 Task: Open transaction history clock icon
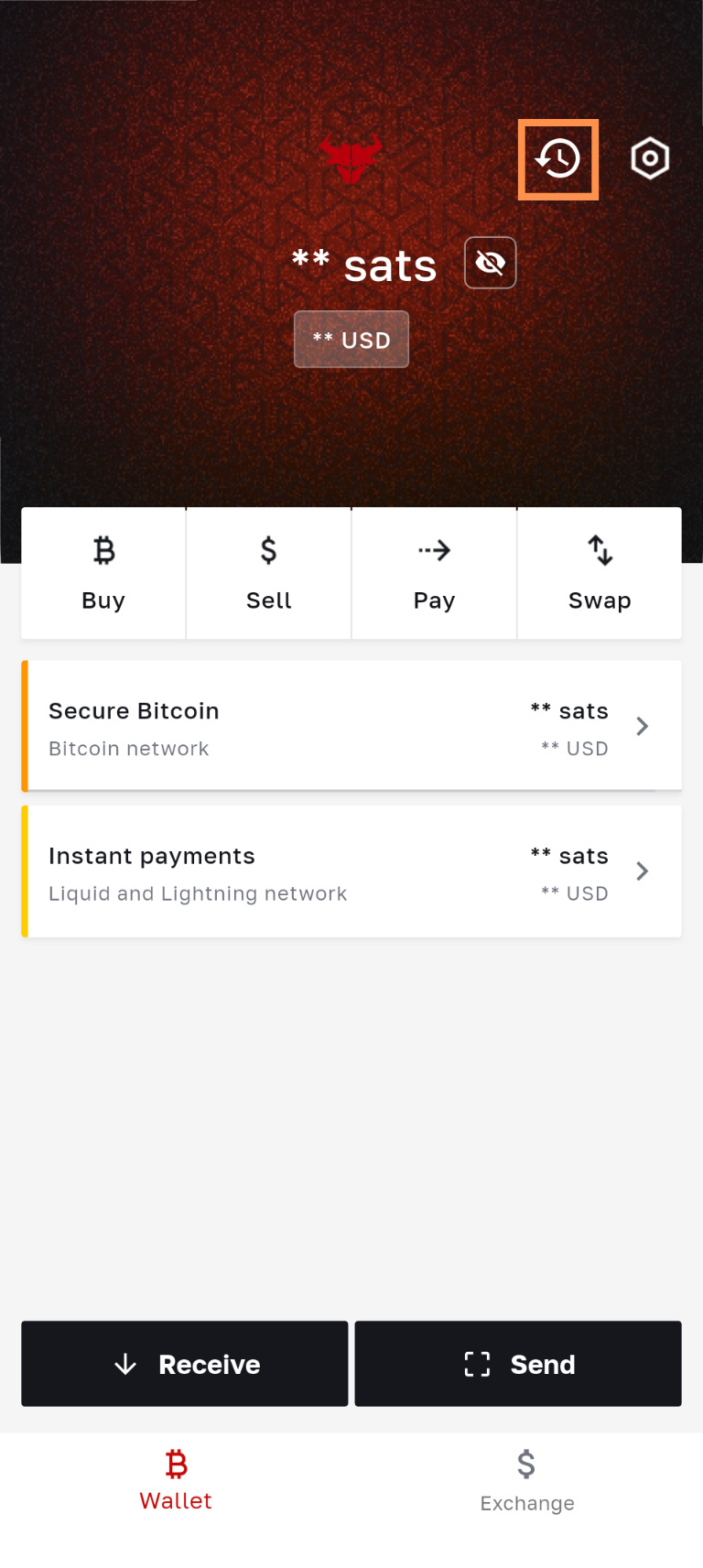coord(557,159)
